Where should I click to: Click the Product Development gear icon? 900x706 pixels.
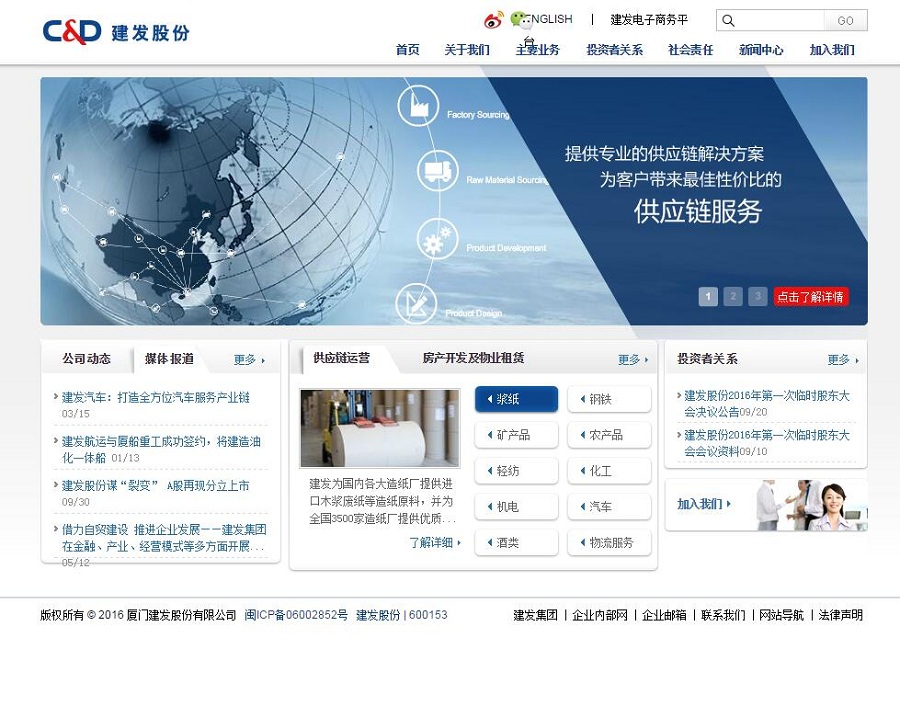pos(437,239)
